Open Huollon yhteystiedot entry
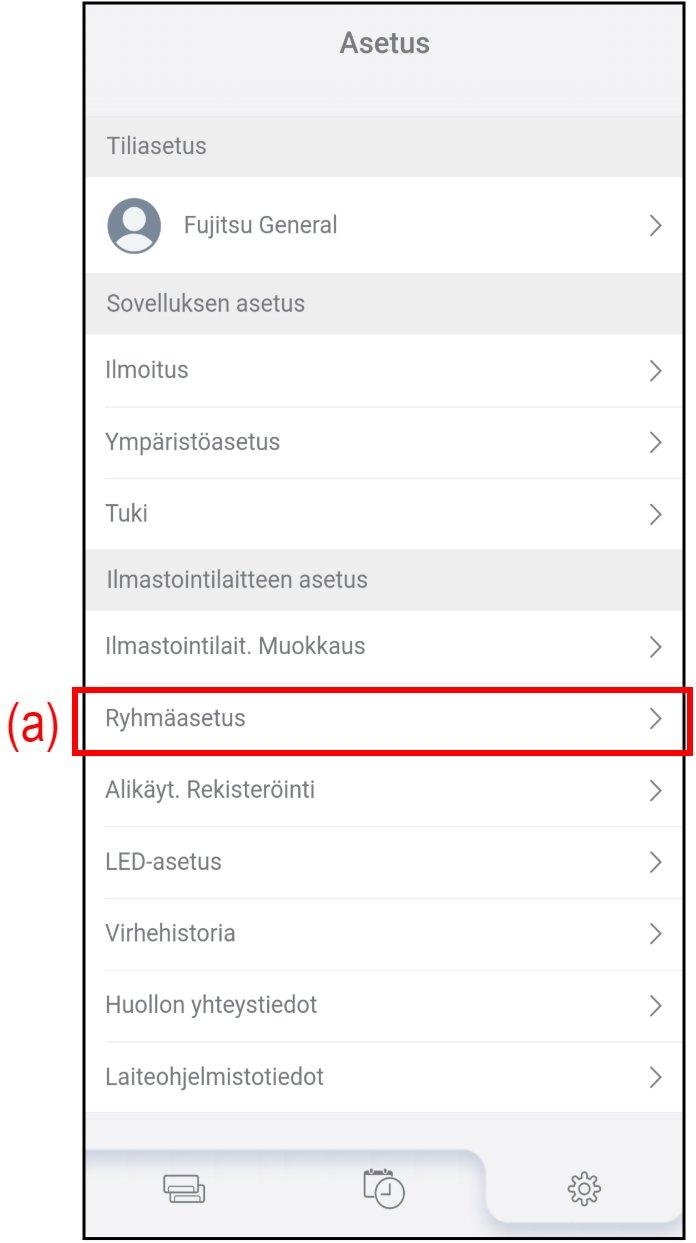 pyautogui.click(x=211, y=1005)
